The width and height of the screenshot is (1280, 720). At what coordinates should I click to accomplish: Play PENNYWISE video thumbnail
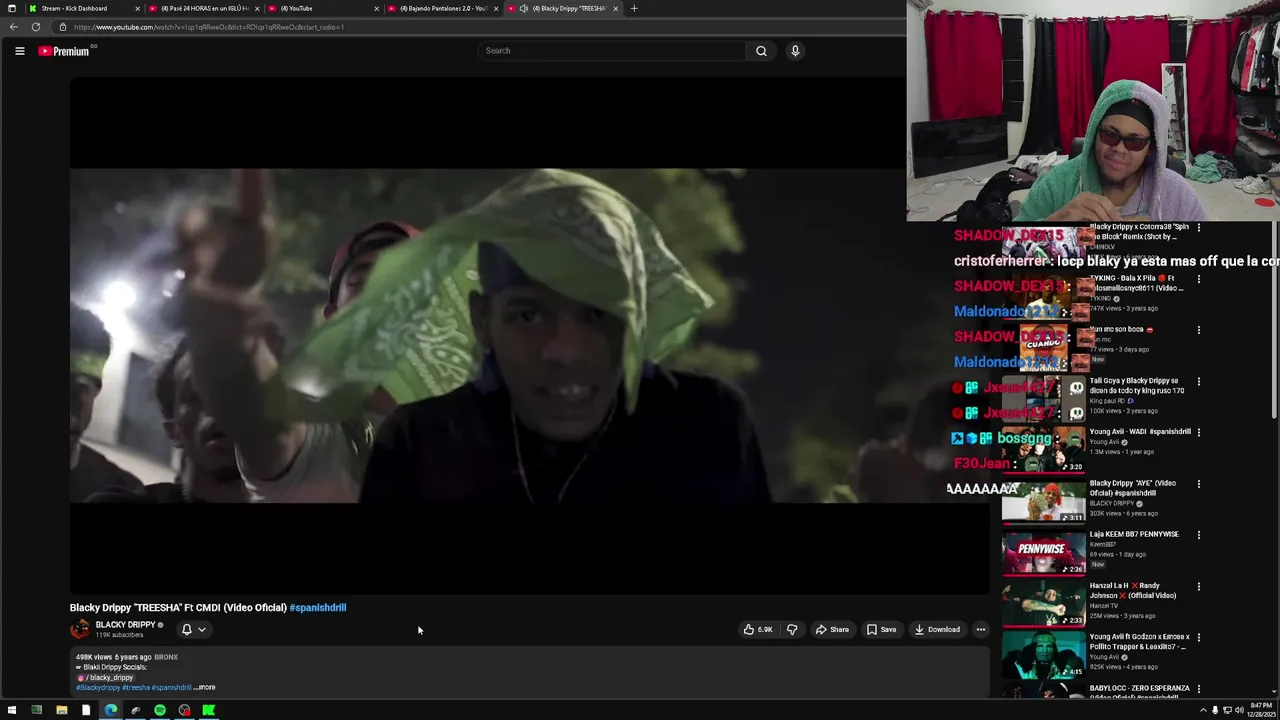[x=1043, y=553]
